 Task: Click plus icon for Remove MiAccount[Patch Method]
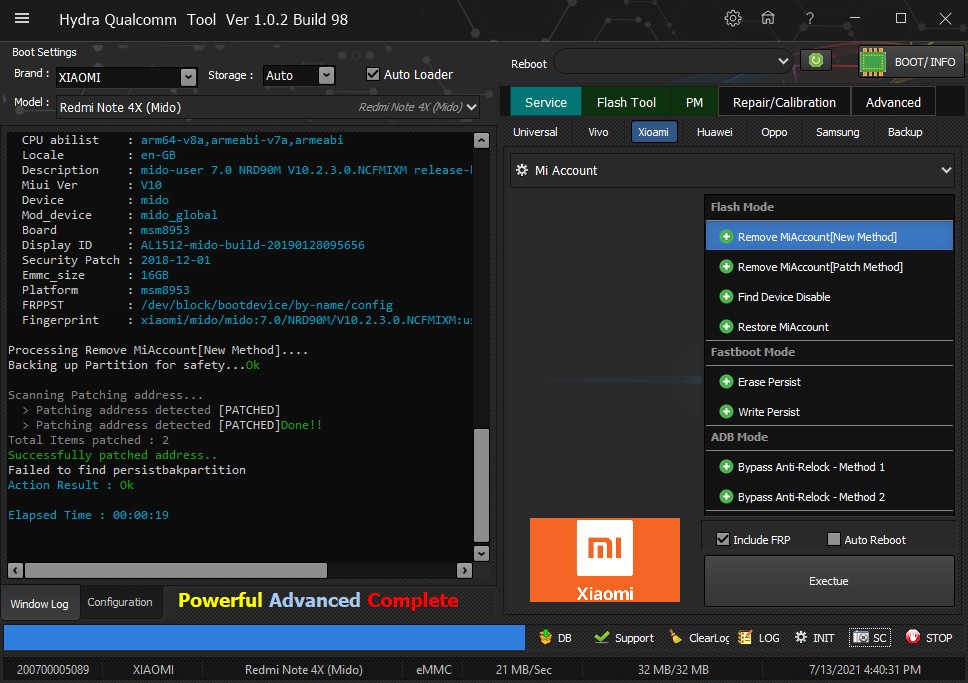726,267
